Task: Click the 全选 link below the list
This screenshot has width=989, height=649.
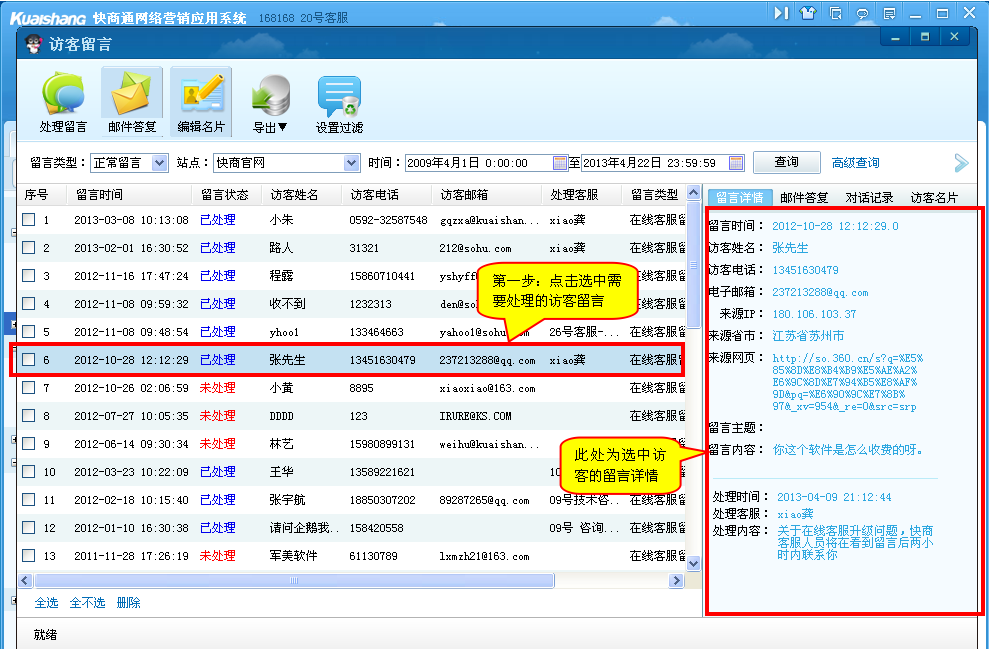Action: point(46,603)
